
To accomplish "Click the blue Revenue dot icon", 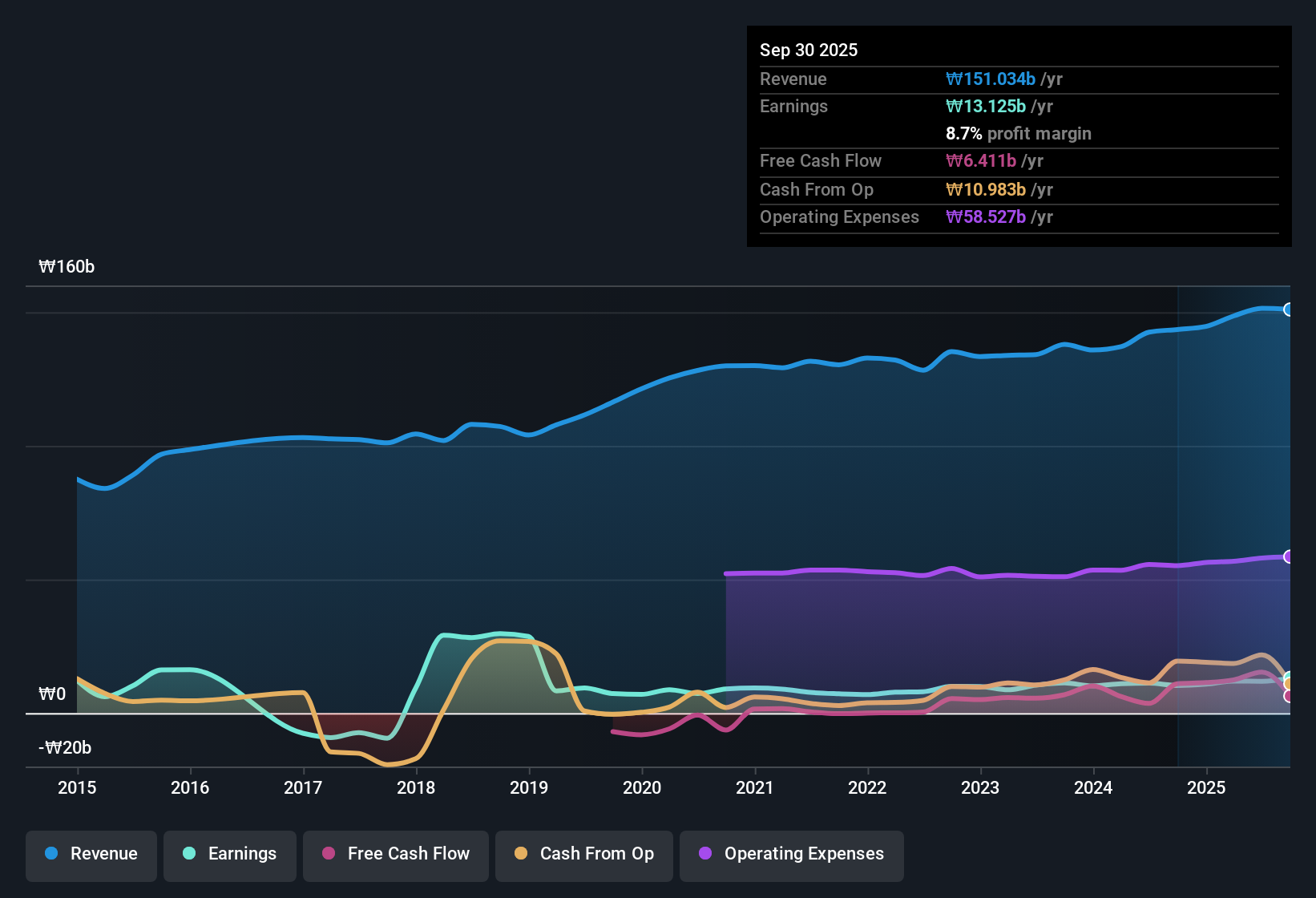I will point(51,854).
